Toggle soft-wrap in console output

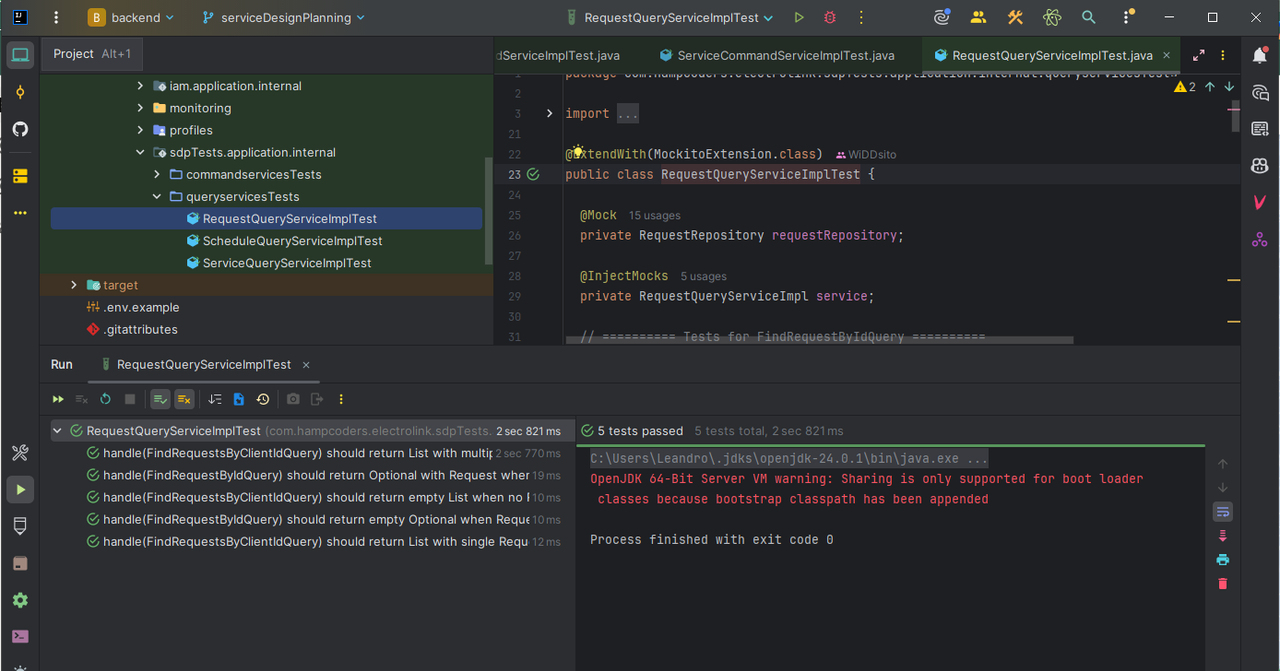(1222, 511)
